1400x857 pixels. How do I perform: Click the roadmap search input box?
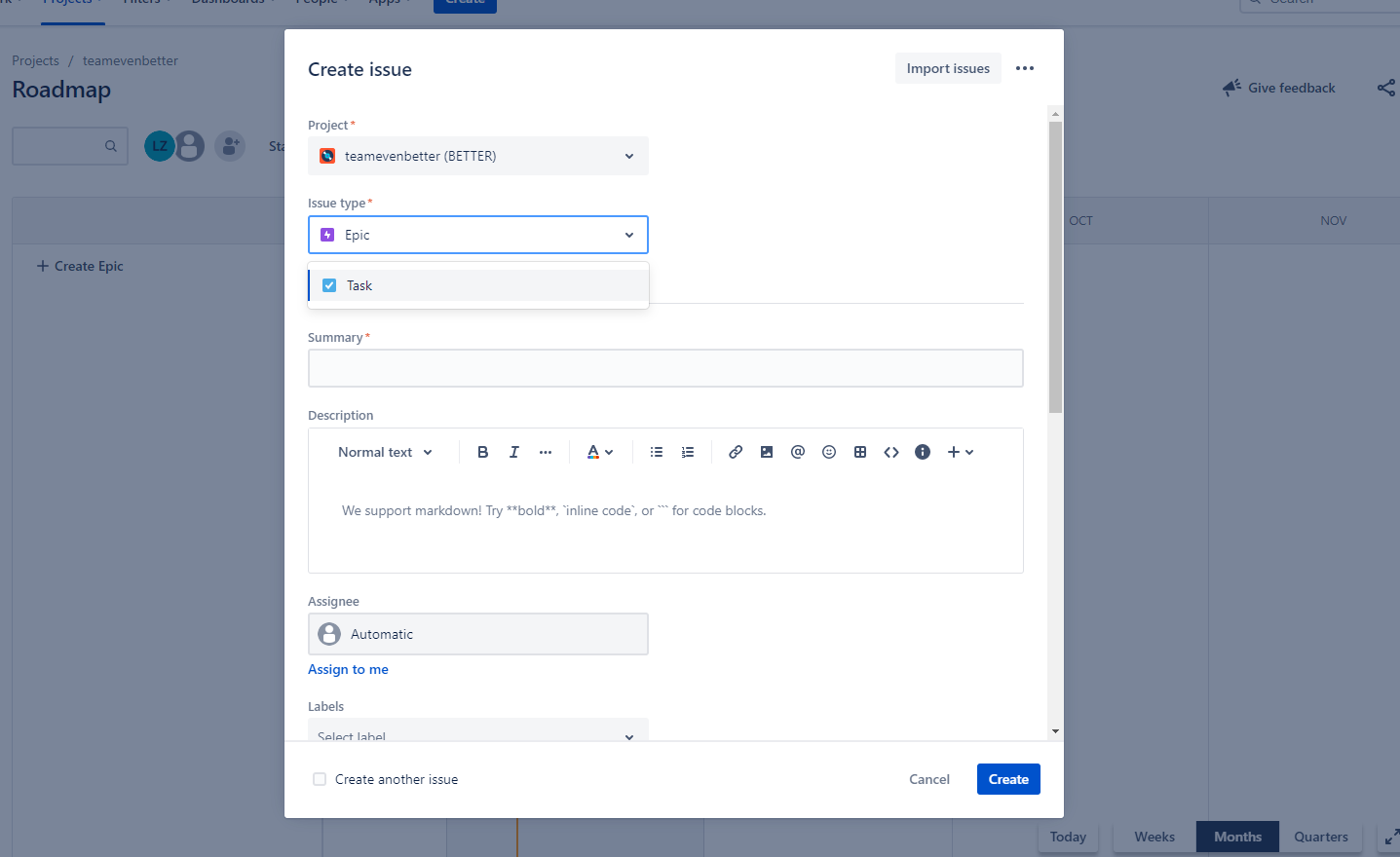click(70, 146)
